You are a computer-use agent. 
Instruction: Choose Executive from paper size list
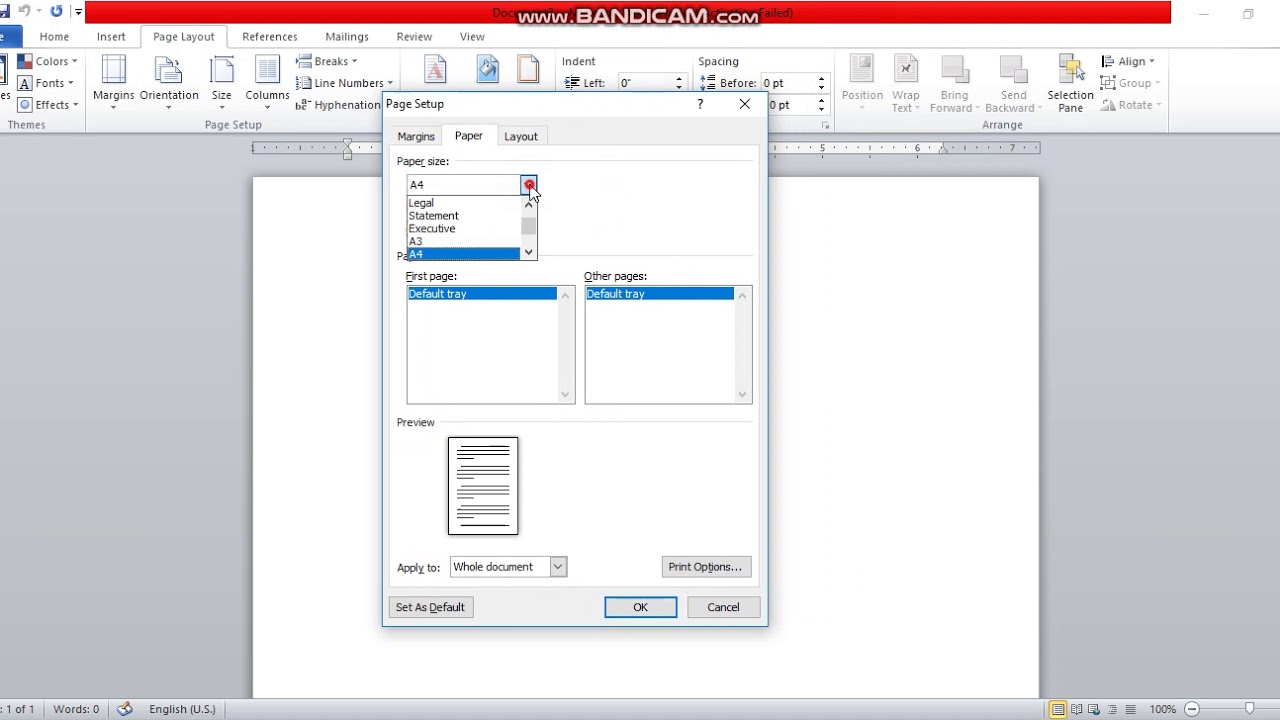pyautogui.click(x=464, y=229)
